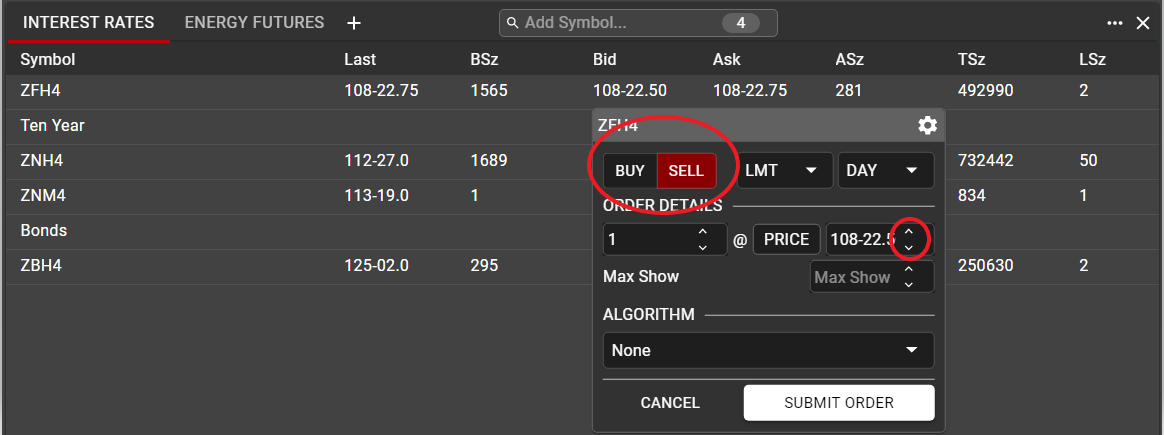1164x435 pixels.
Task: Increase limit price with up arrow
Action: coord(908,232)
